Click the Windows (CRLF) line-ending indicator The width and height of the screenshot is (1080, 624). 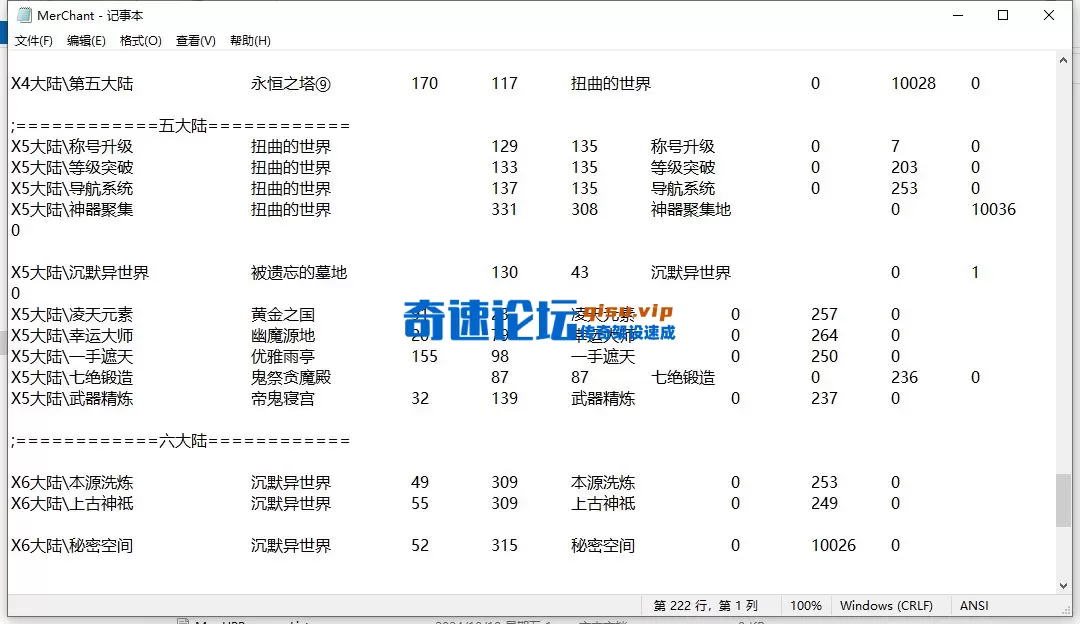[889, 605]
